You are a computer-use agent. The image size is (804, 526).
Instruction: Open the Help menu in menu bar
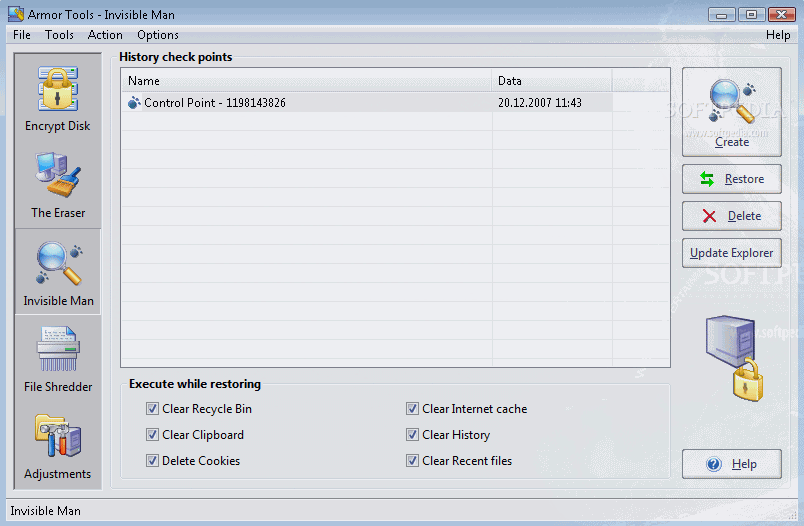tap(778, 35)
